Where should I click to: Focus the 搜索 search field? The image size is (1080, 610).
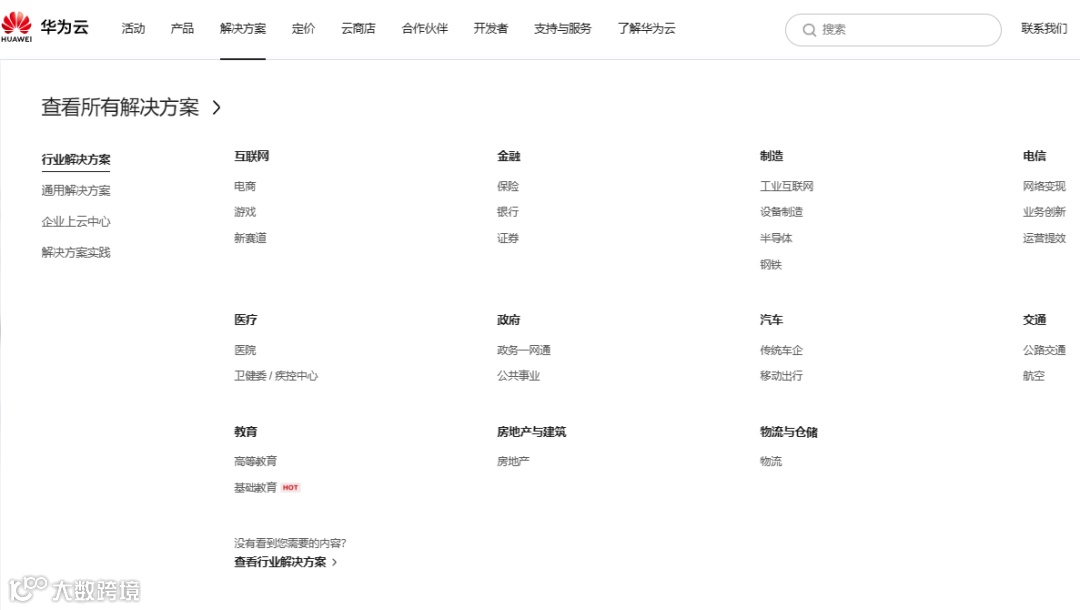pyautogui.click(x=893, y=30)
